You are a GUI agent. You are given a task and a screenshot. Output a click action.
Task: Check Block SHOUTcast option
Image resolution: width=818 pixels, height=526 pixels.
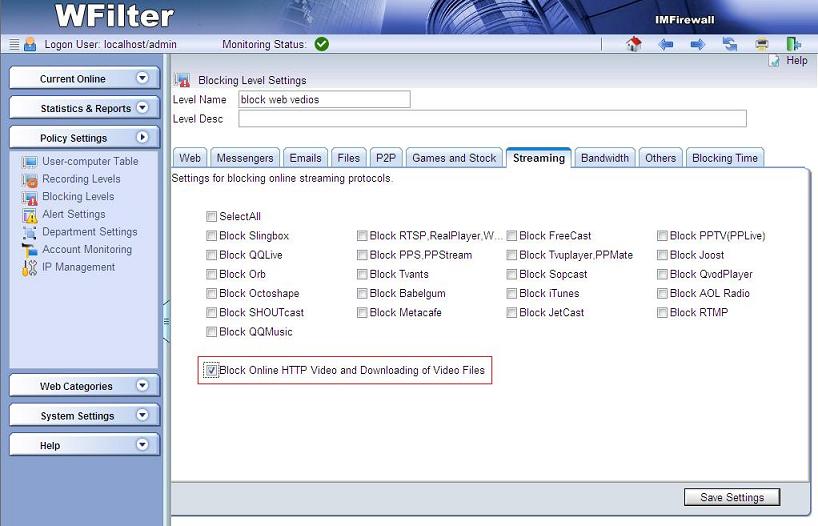tap(211, 313)
